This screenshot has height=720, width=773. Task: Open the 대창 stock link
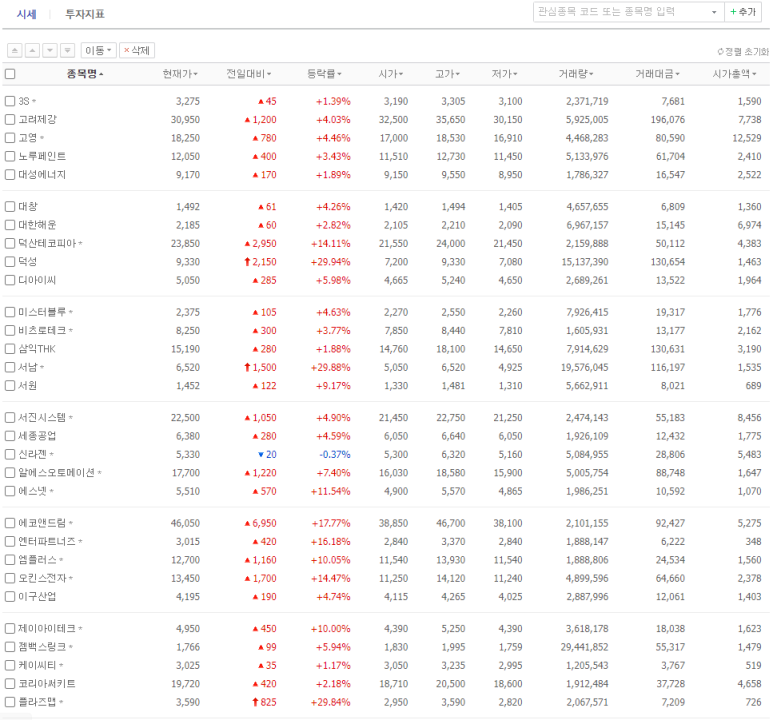[28, 207]
